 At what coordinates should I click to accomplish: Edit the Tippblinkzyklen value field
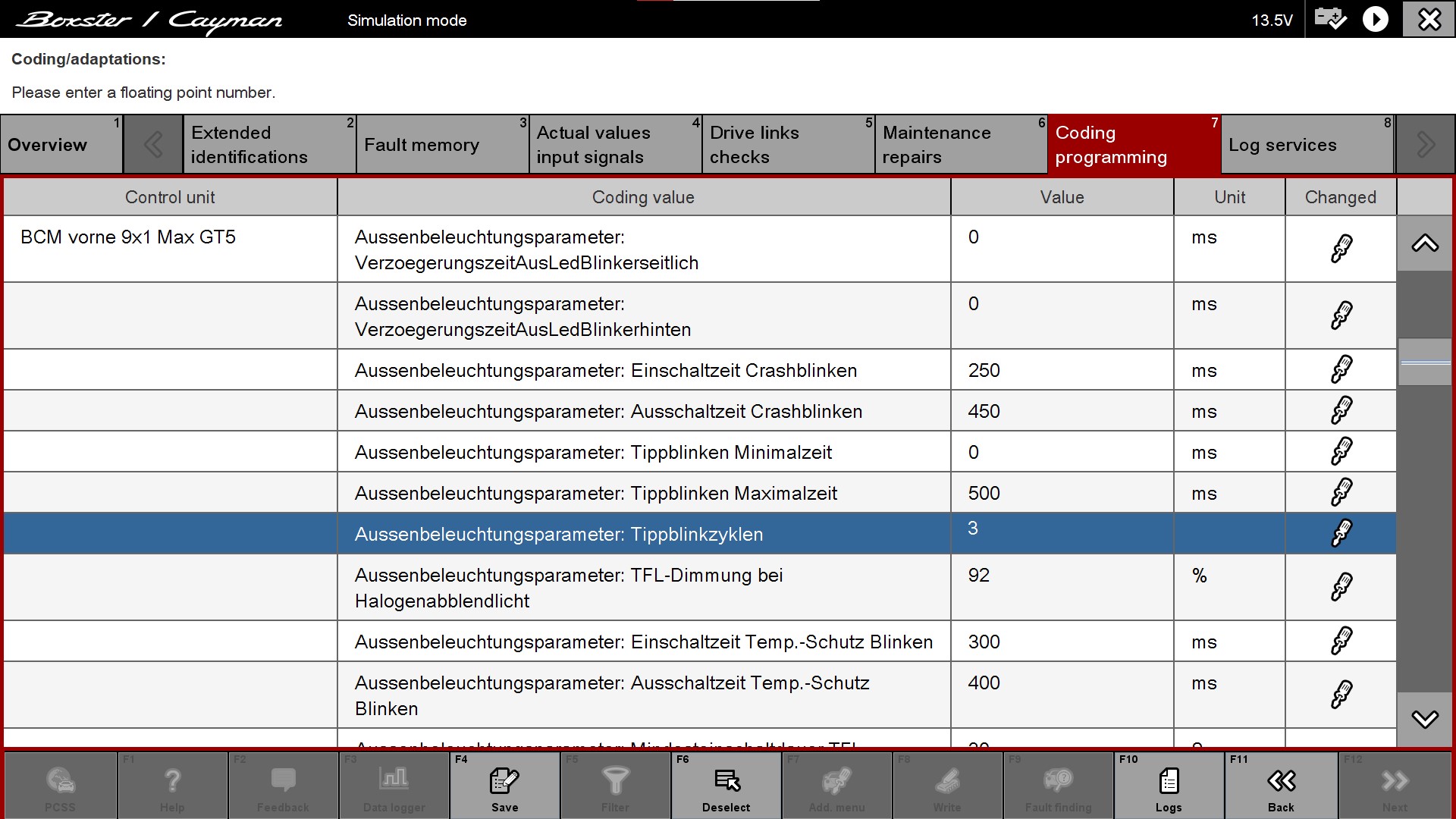[1062, 533]
